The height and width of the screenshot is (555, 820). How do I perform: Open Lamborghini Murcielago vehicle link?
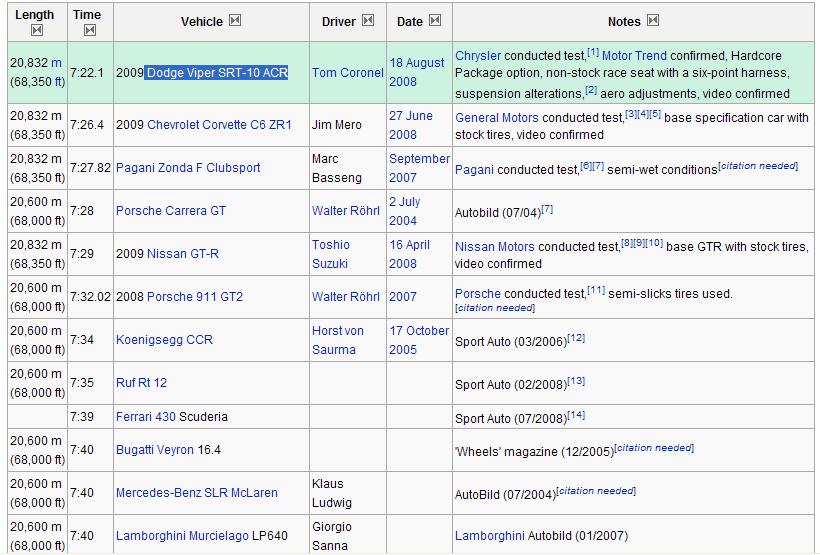183,536
